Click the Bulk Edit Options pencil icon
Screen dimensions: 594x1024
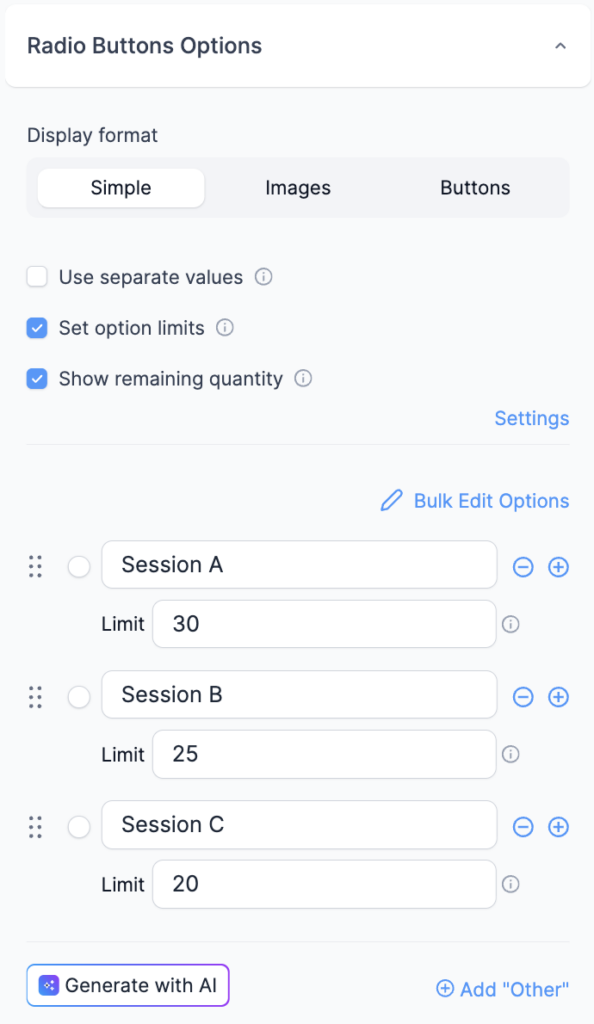click(390, 500)
